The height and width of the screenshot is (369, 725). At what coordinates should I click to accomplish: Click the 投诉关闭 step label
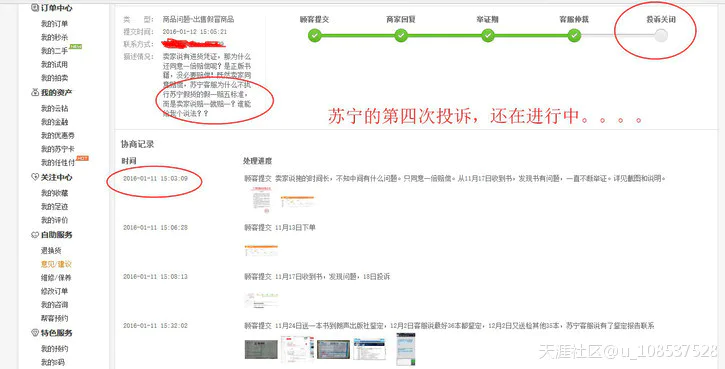point(661,19)
